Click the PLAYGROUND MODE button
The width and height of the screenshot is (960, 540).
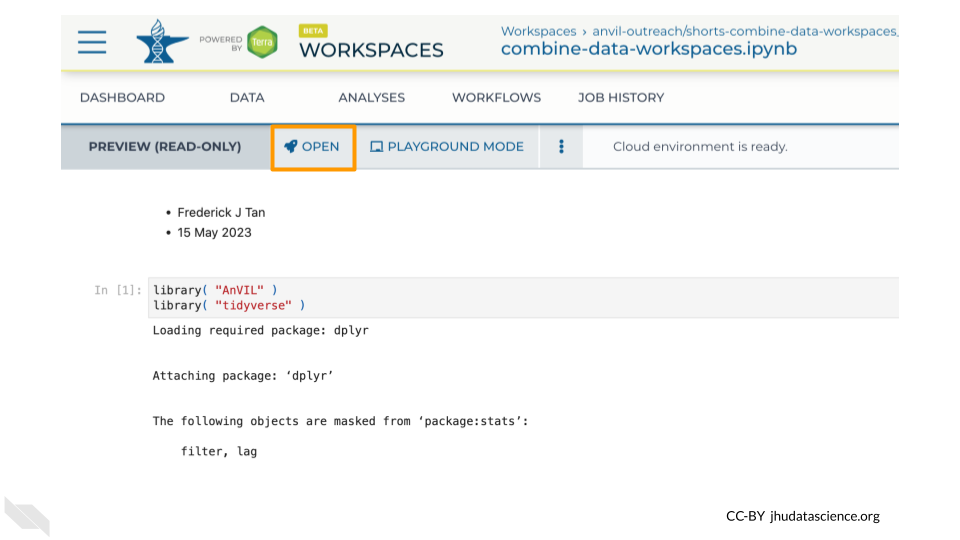coord(448,147)
